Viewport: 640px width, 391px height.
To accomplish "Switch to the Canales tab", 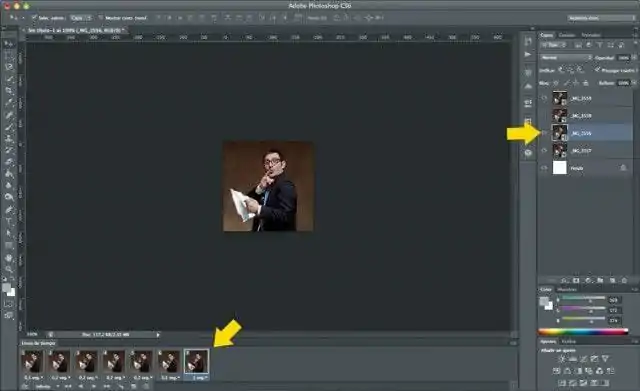I will click(567, 35).
